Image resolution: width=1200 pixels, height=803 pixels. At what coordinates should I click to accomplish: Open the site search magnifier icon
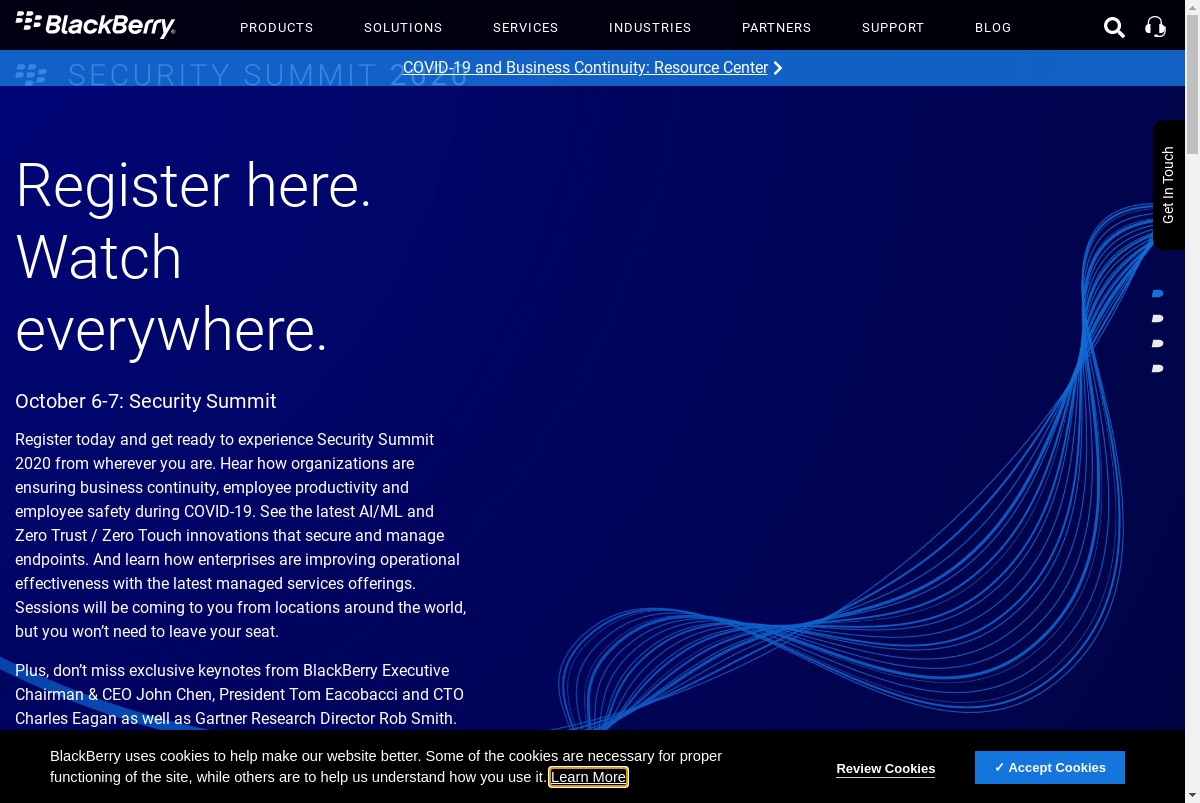pos(1114,27)
